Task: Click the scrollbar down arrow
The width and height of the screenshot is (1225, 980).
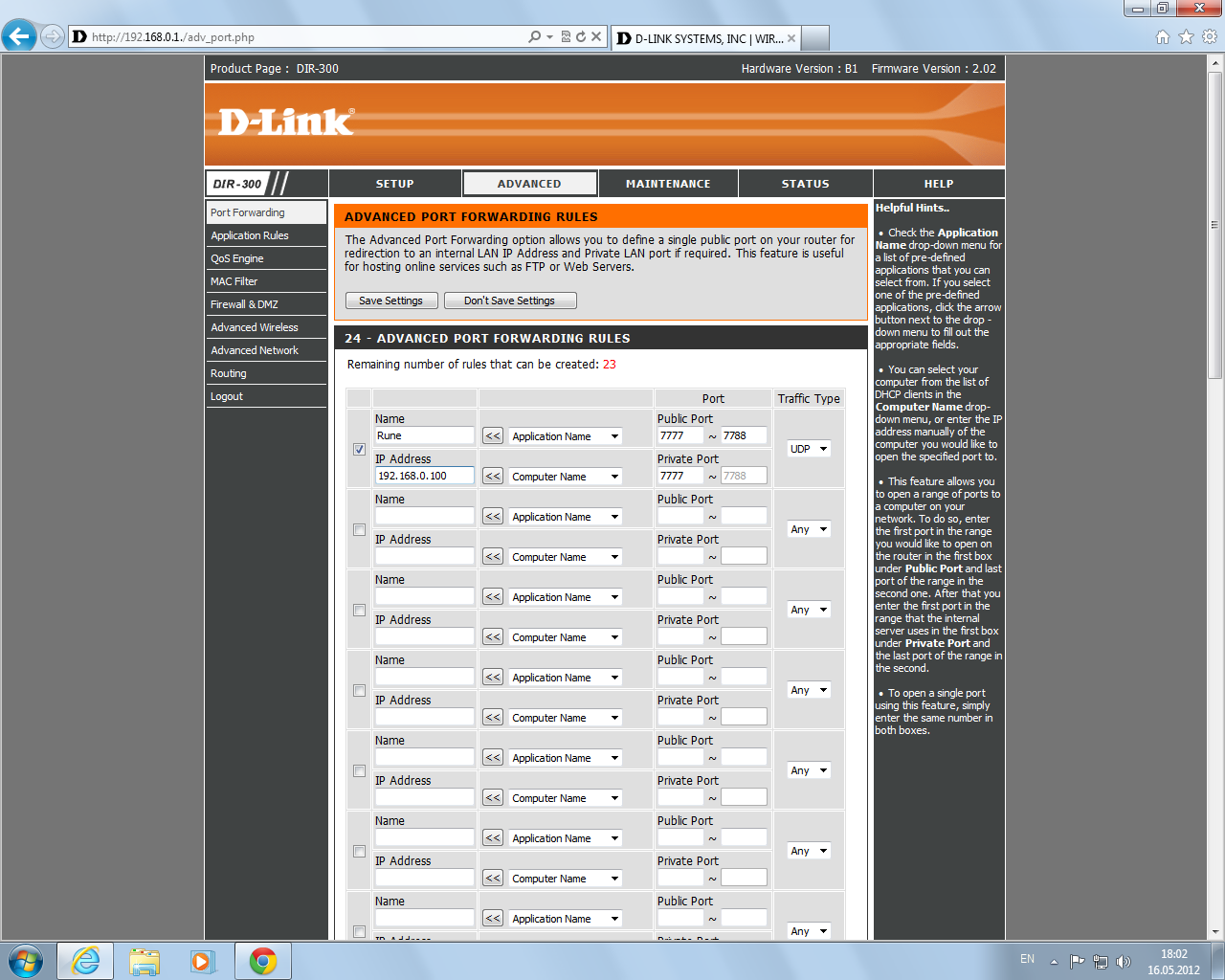Action: coord(1215,932)
